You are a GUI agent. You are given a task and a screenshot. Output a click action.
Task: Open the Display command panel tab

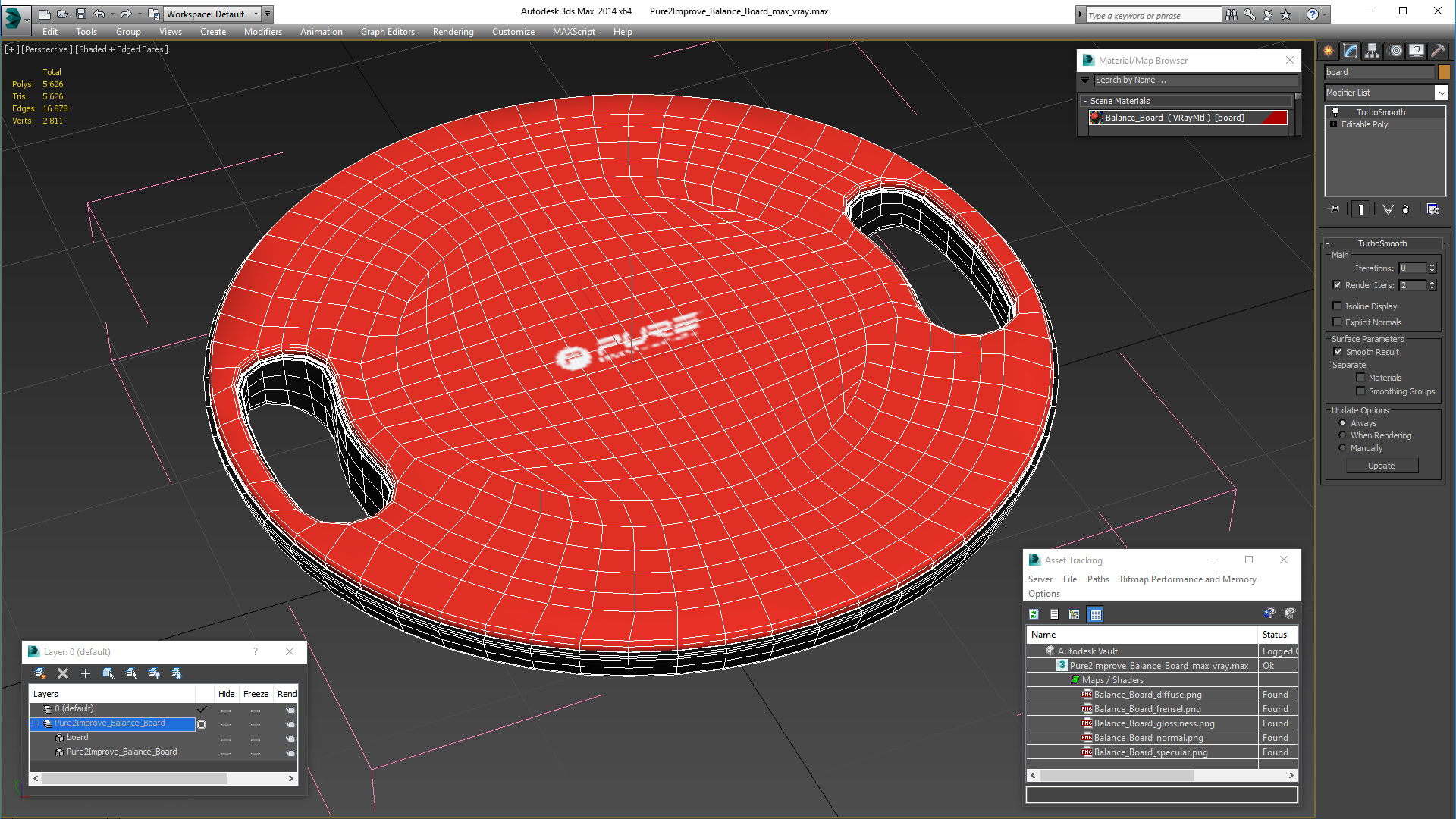pos(1417,51)
